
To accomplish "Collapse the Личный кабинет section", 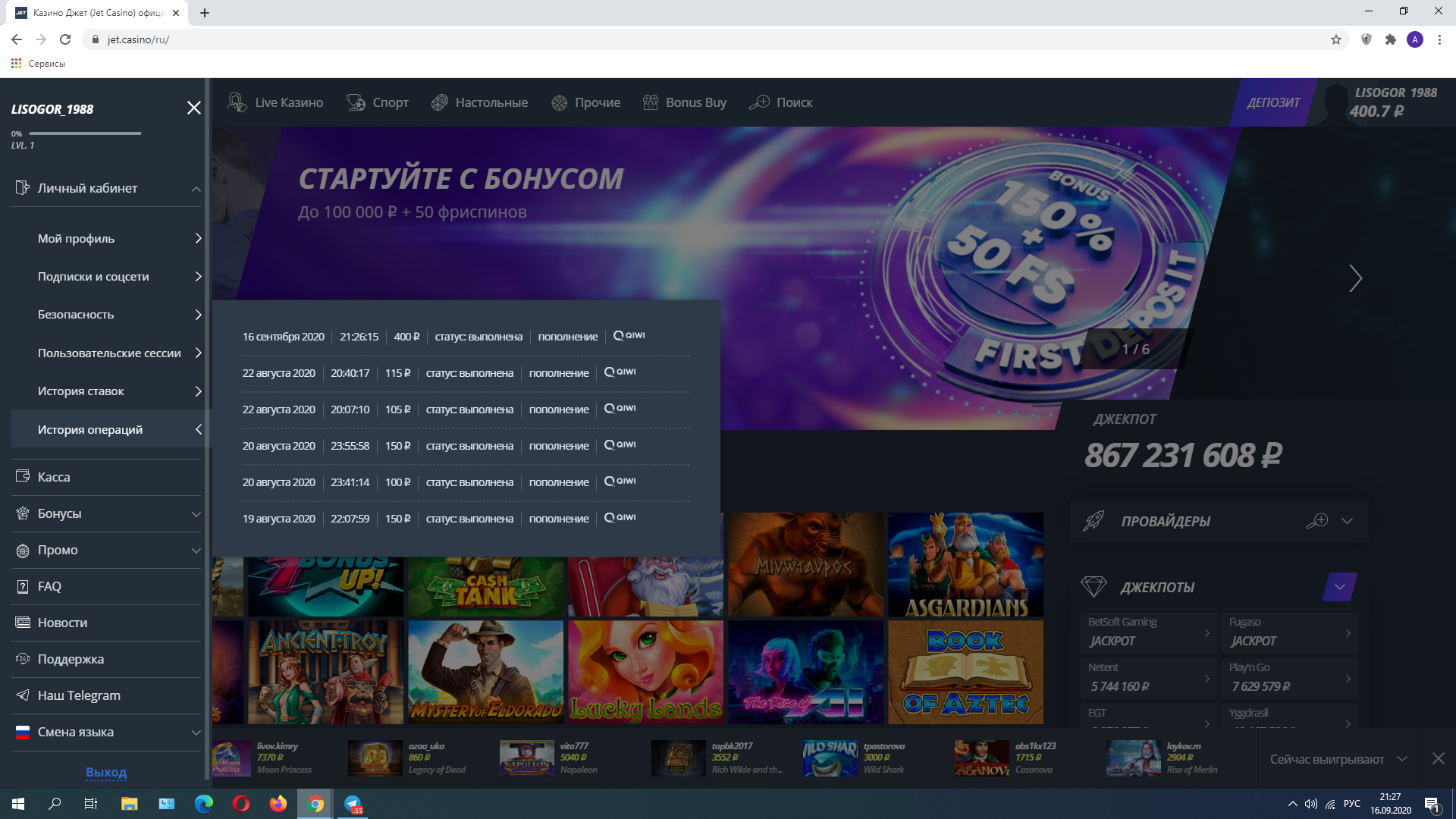I will pos(196,189).
